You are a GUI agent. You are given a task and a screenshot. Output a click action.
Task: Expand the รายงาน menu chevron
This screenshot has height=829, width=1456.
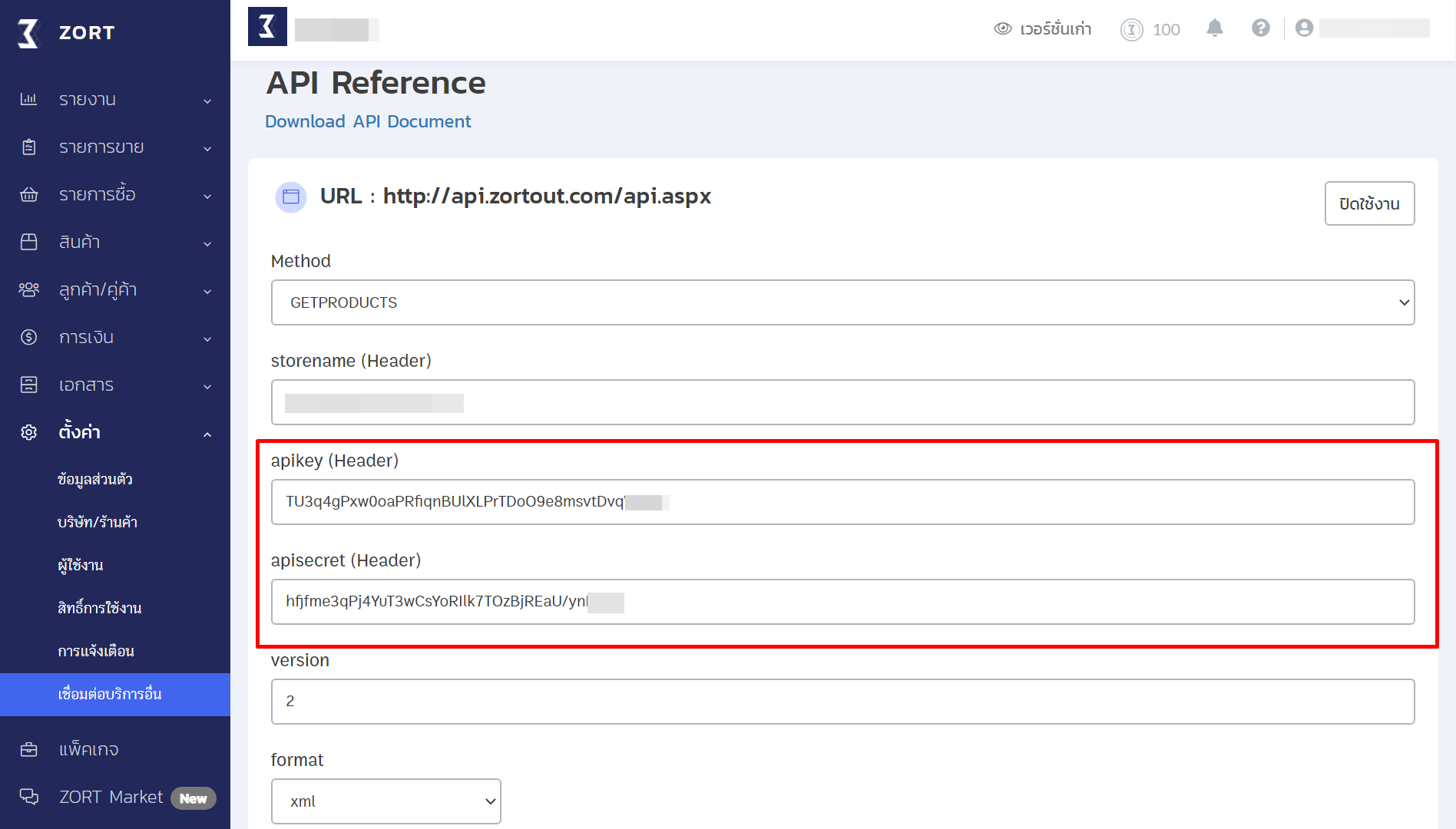point(207,101)
